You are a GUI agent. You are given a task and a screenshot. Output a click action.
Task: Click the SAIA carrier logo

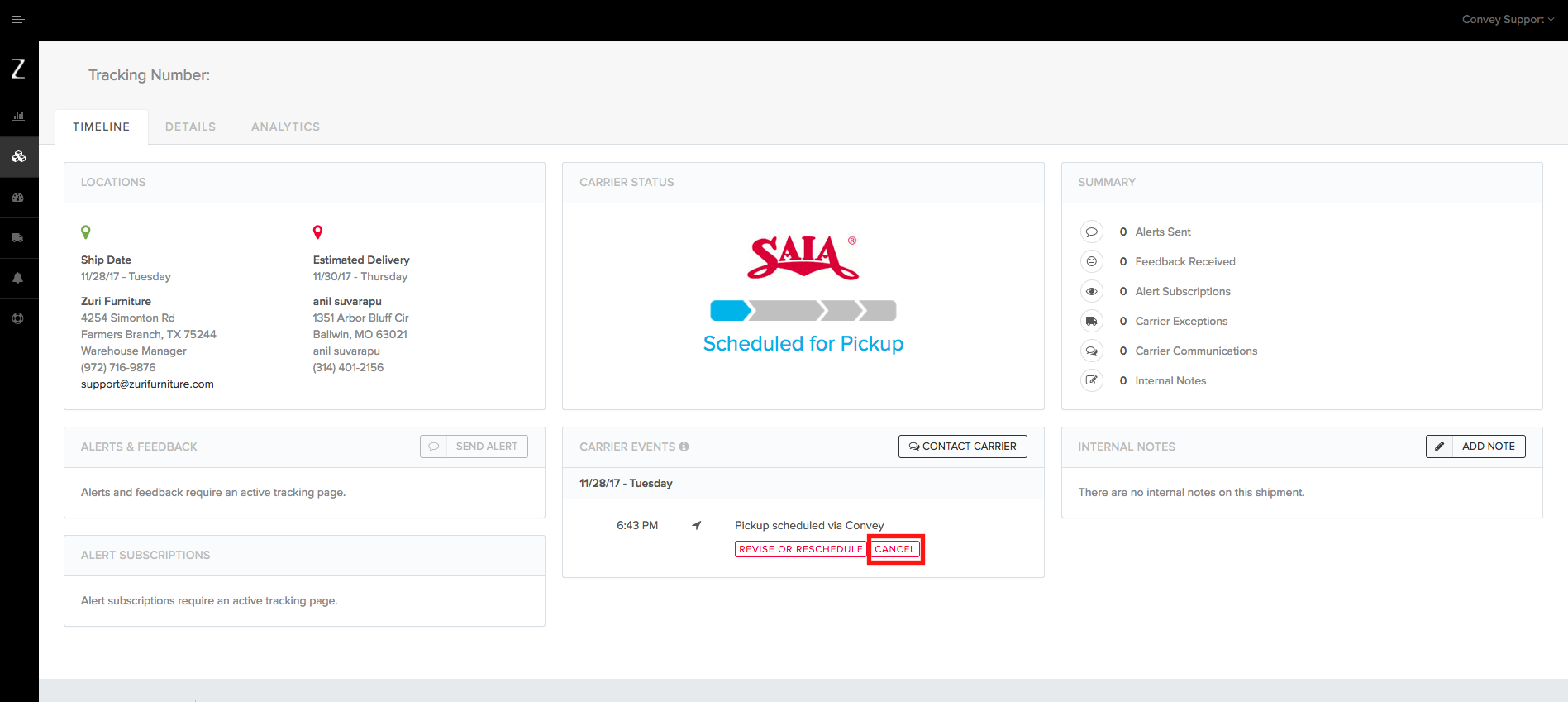coord(803,257)
